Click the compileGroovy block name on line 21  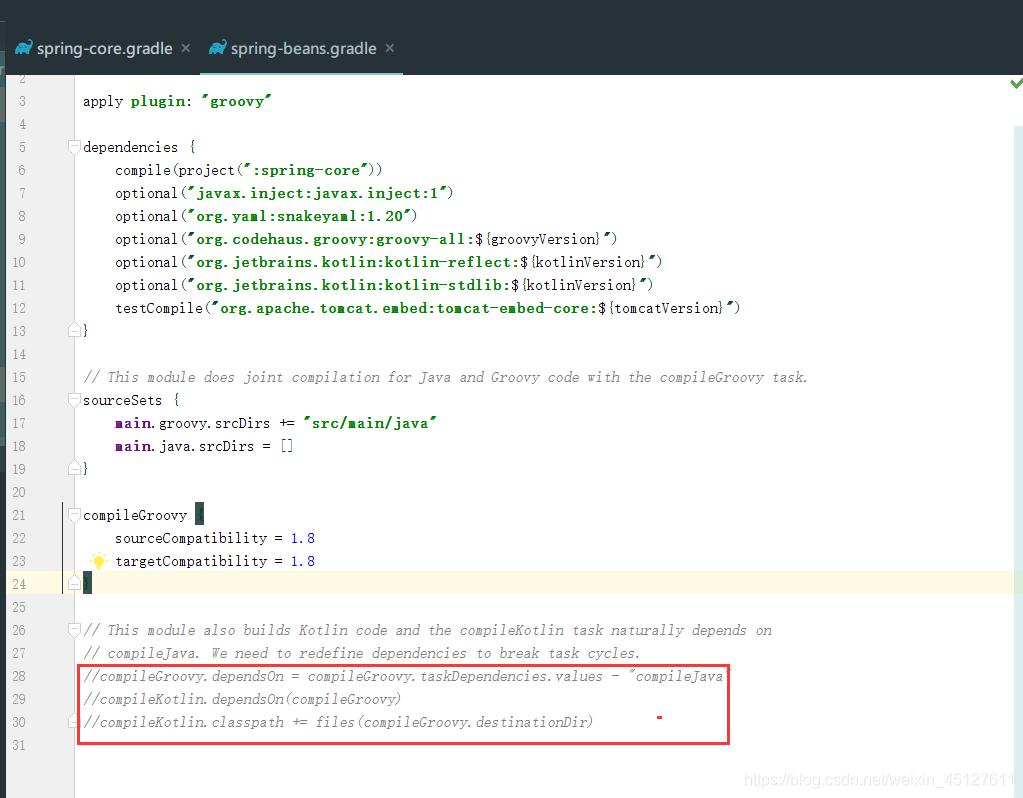[135, 515]
